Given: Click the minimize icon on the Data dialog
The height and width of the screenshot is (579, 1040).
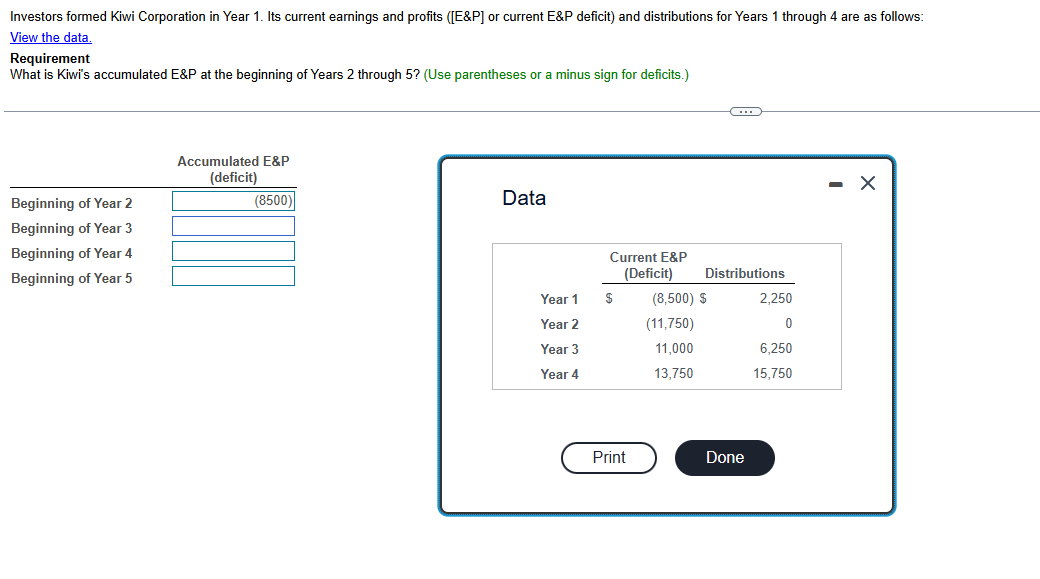Looking at the screenshot, I should 837,182.
